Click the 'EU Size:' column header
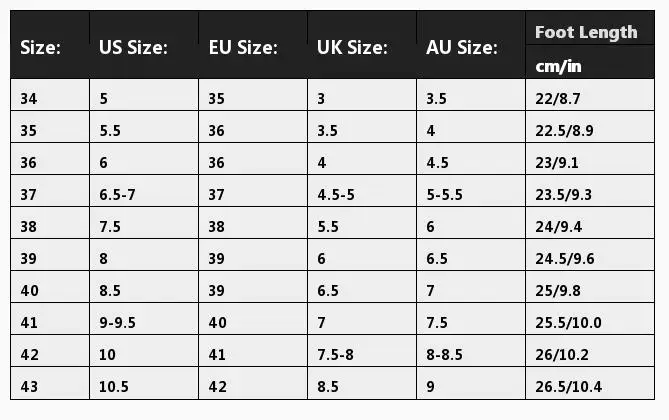Image resolution: width=669 pixels, height=420 pixels. [x=243, y=48]
